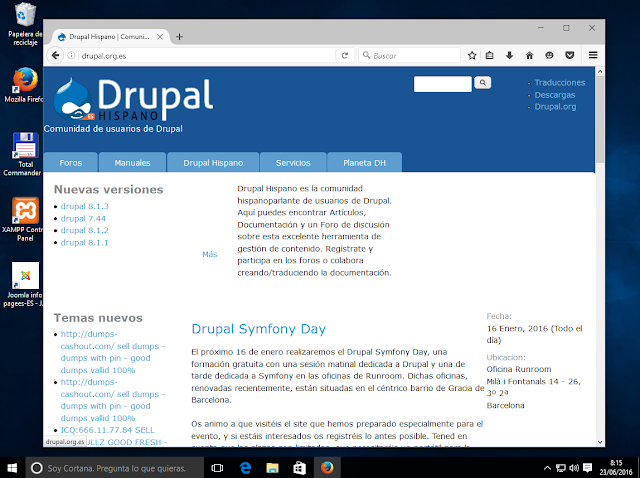Click Drupal Hispano drop logo
Screen dimensions: 640x478
pyautogui.click(x=74, y=100)
